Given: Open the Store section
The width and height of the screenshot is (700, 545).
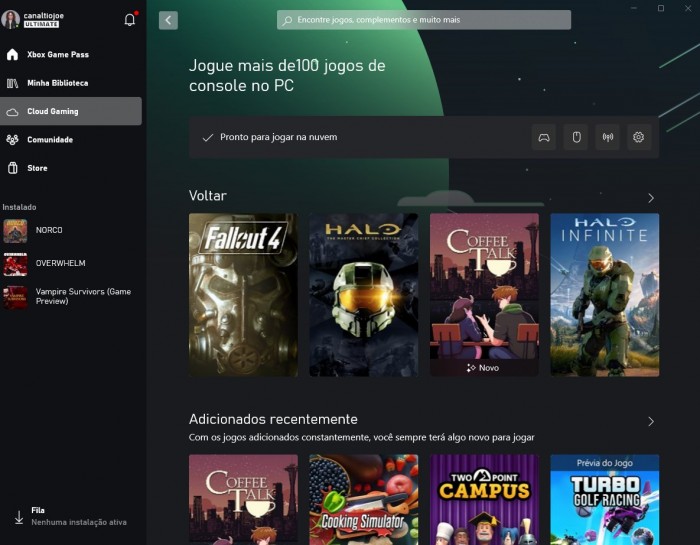Looking at the screenshot, I should [71, 168].
